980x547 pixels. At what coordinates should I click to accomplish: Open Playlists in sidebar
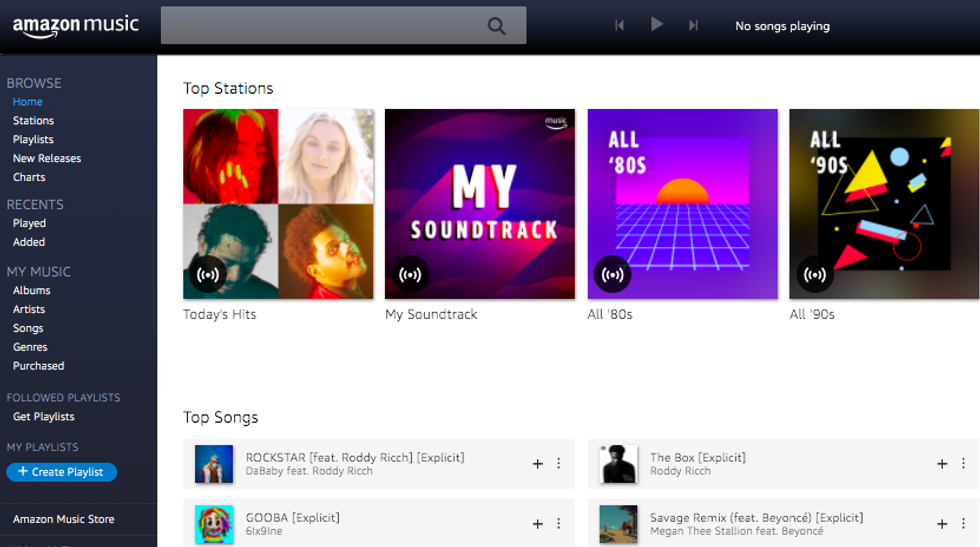pos(33,139)
